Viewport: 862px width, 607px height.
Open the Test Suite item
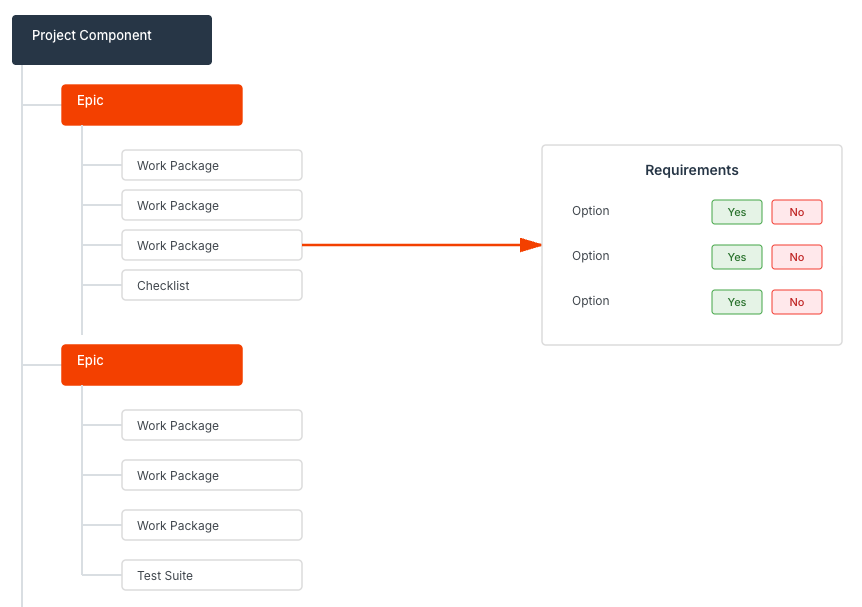click(211, 576)
